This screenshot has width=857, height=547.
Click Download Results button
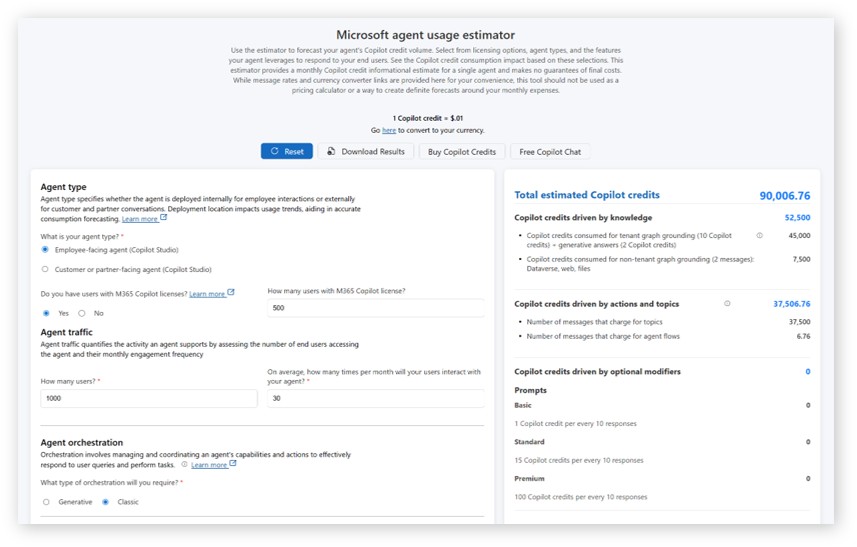point(365,151)
